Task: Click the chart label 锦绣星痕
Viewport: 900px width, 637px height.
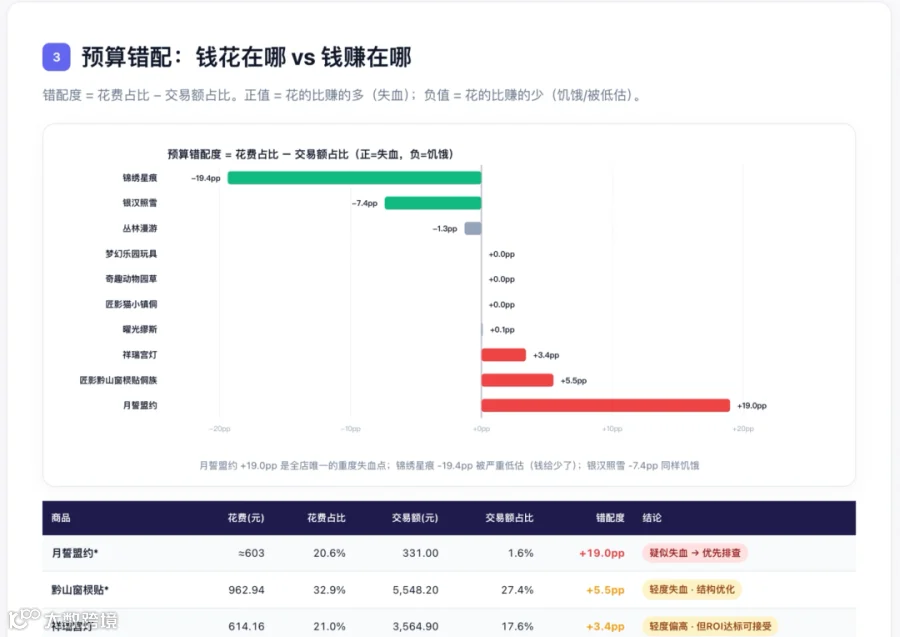Action: click(139, 178)
